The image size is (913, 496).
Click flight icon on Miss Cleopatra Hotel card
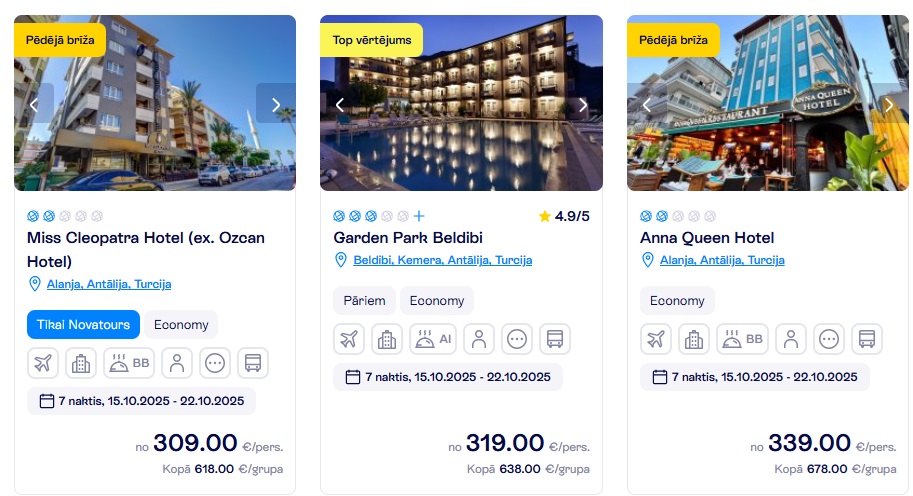click(43, 363)
